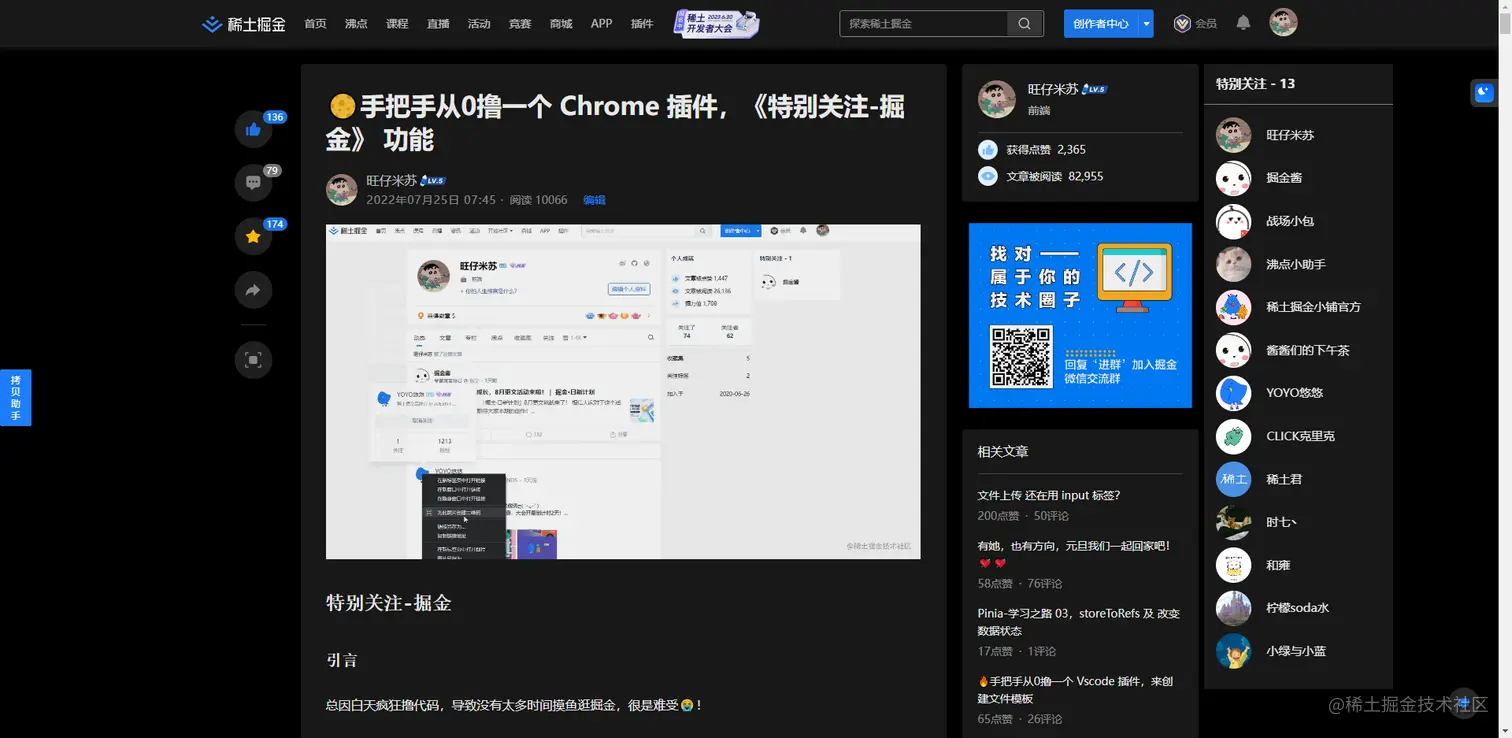Click 特别关注 - 13 panel header

coord(1255,84)
